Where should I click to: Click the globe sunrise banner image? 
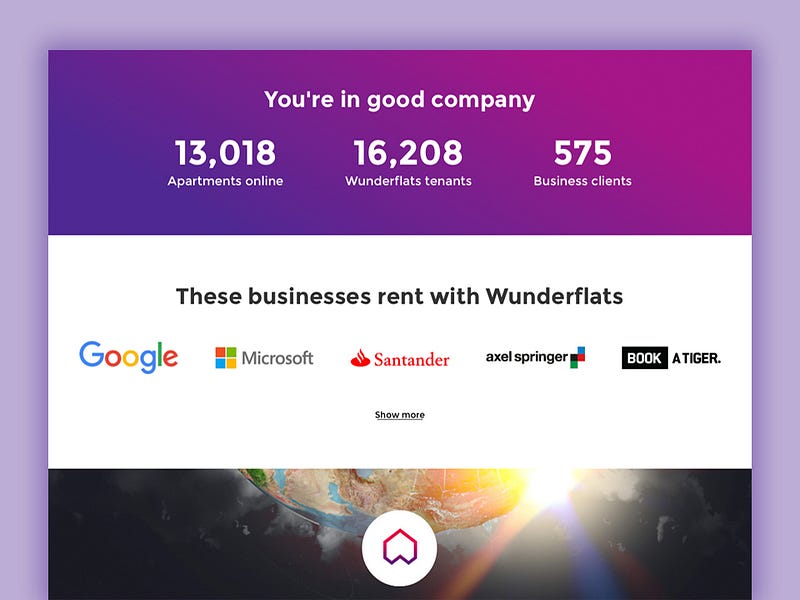tap(399, 534)
